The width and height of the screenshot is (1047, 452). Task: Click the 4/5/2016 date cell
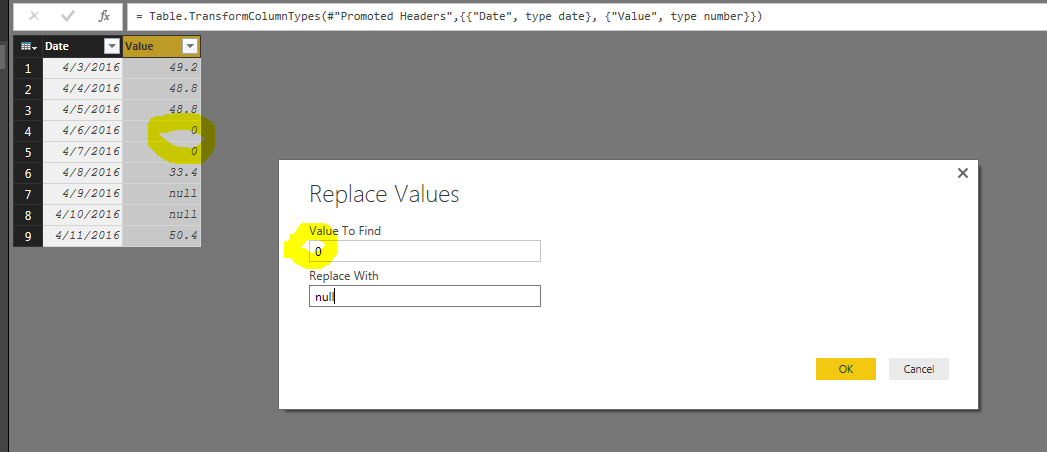pos(82,109)
